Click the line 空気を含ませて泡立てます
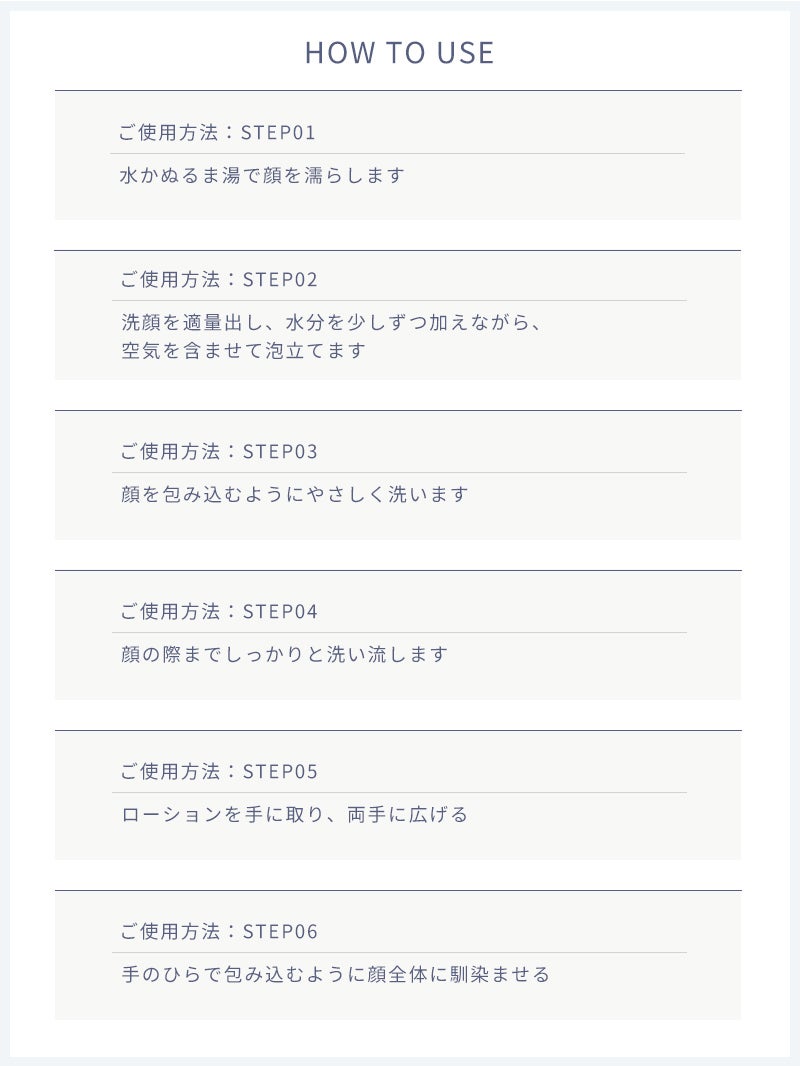 tap(243, 350)
